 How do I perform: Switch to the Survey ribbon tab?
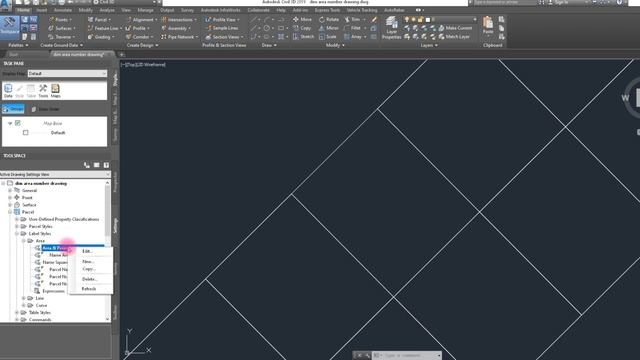187,10
